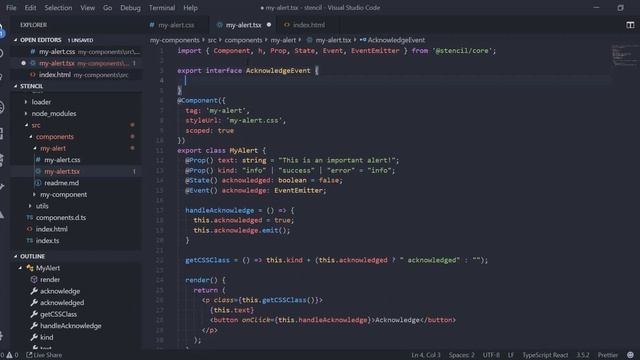
Task: Click the hash icon of my-alert.css in the STENCIL tree
Action: [x=38, y=160]
